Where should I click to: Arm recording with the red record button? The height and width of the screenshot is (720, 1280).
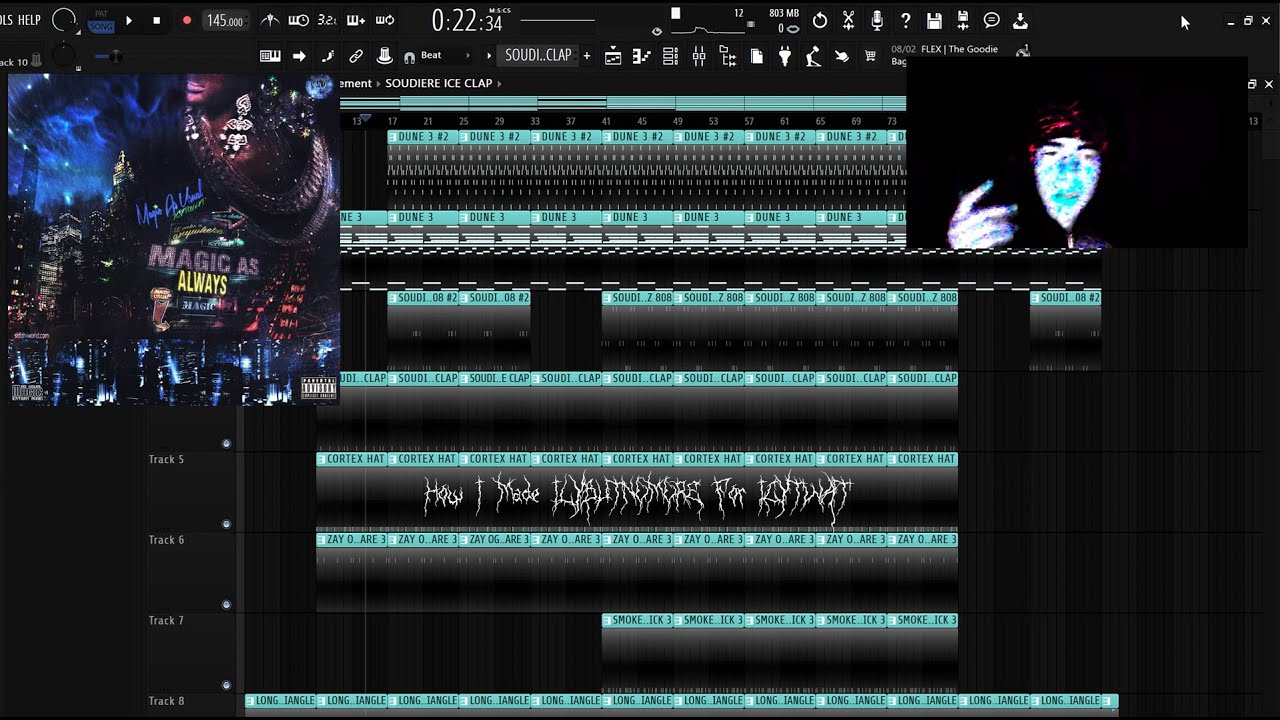[x=186, y=20]
